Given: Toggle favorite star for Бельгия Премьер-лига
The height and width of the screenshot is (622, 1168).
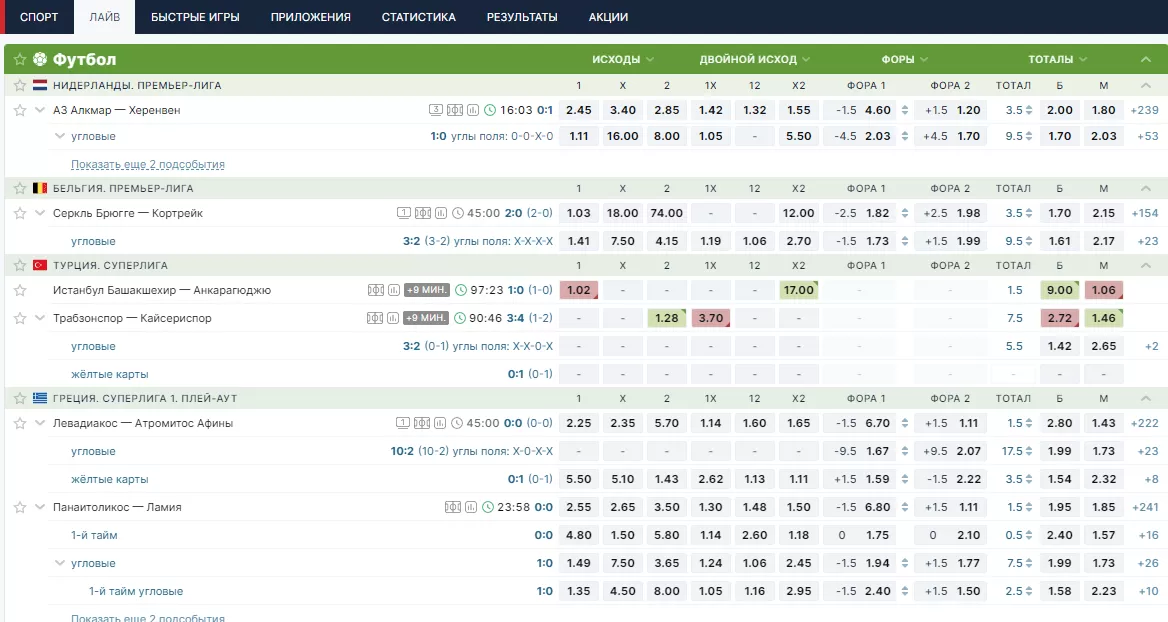Looking at the screenshot, I should [x=19, y=188].
